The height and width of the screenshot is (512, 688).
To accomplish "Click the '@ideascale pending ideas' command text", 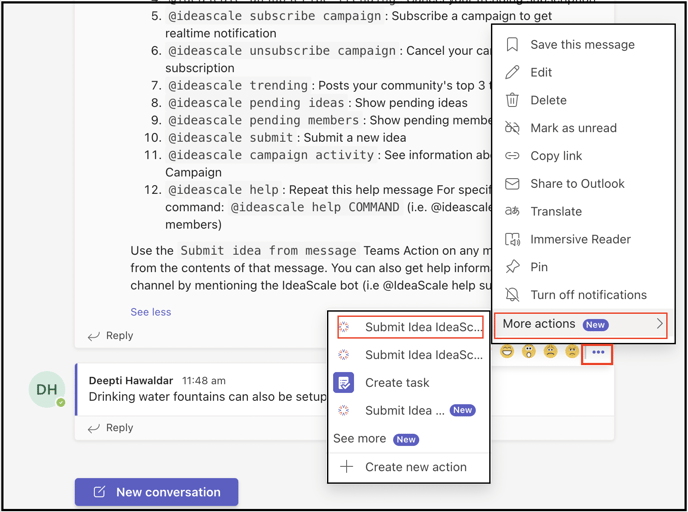I will click(256, 103).
